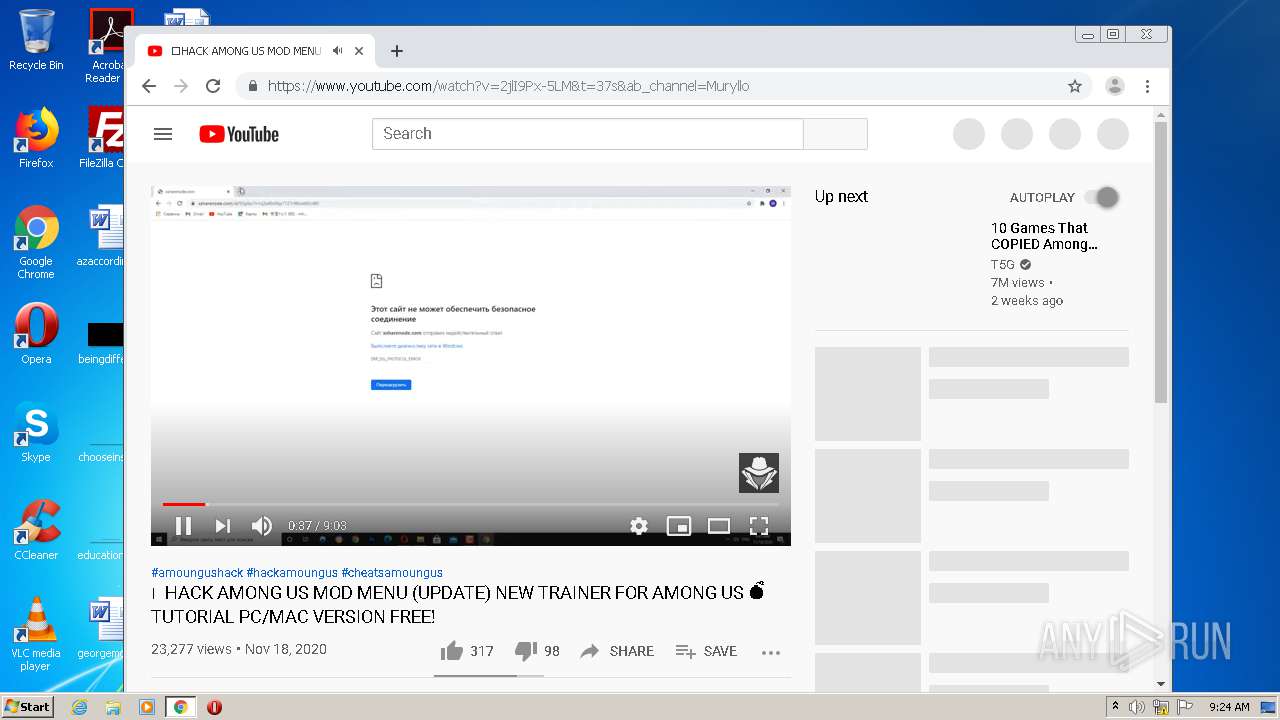Go back in Chrome

[149, 86]
